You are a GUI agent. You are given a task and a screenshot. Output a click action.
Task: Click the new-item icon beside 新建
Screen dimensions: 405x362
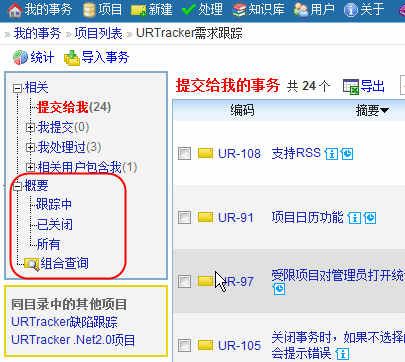pos(139,11)
